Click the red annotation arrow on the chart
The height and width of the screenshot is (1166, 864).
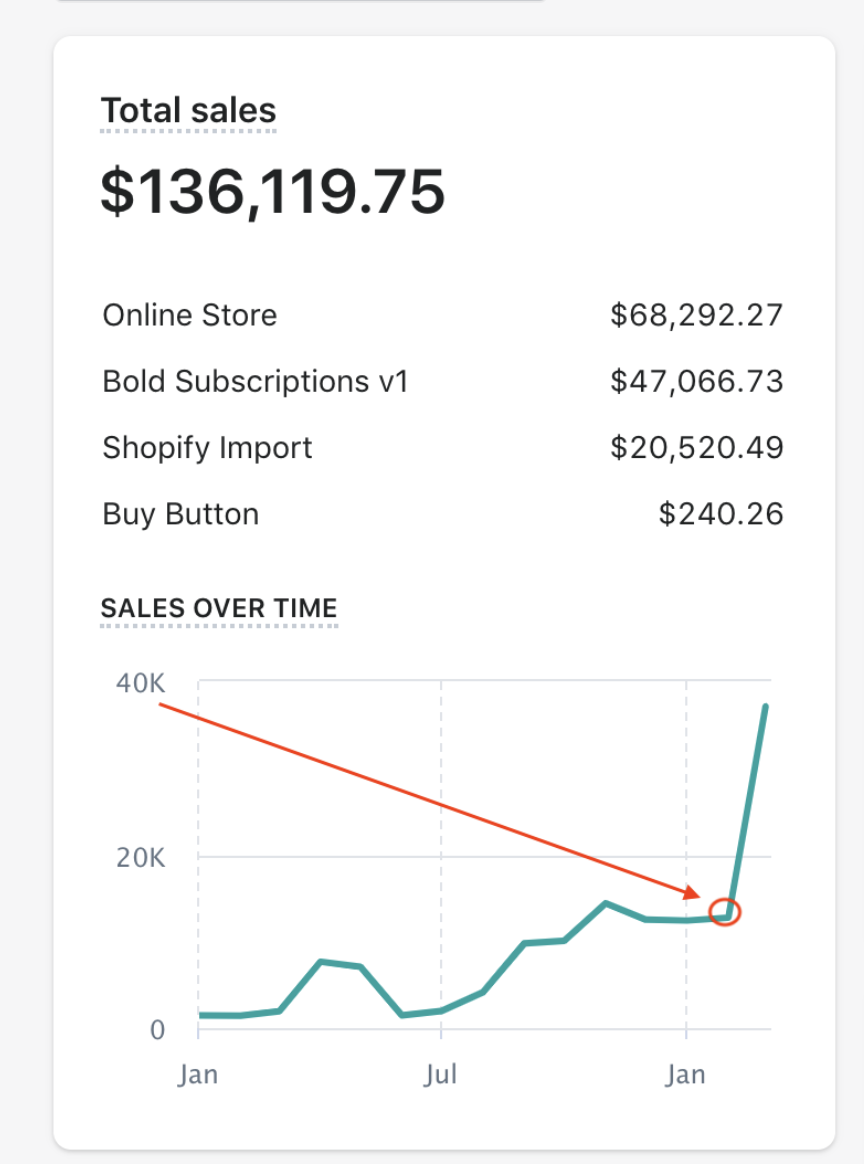point(430,800)
